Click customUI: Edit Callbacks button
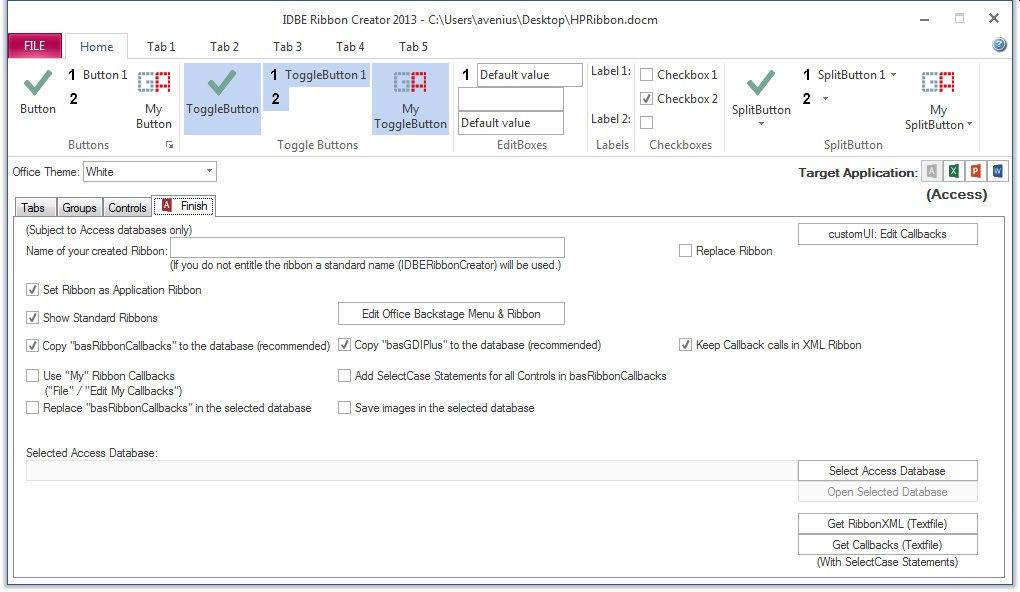 pos(887,234)
